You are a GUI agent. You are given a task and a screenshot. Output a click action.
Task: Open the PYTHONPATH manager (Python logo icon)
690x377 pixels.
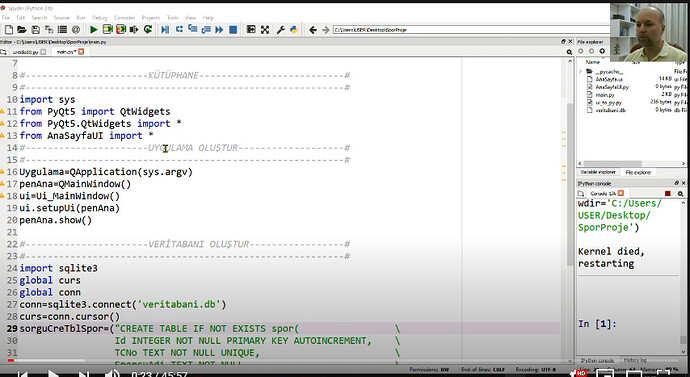(x=294, y=29)
